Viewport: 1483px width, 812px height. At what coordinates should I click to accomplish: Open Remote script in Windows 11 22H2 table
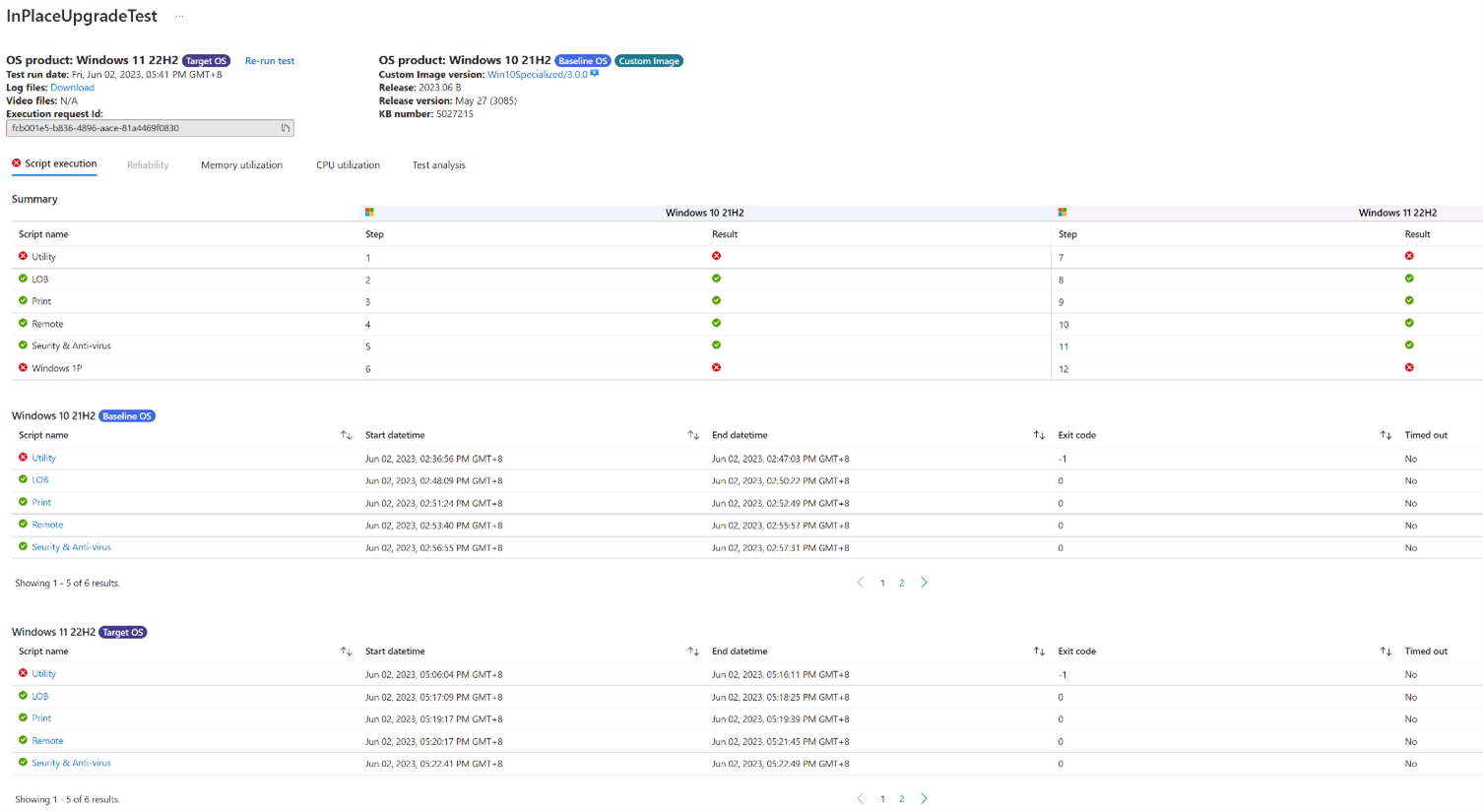[x=47, y=741]
